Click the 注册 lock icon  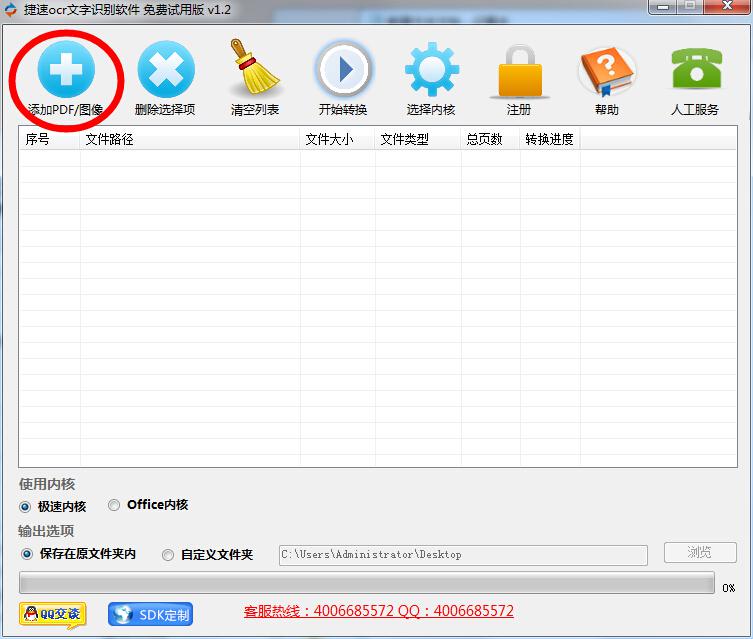coord(520,70)
